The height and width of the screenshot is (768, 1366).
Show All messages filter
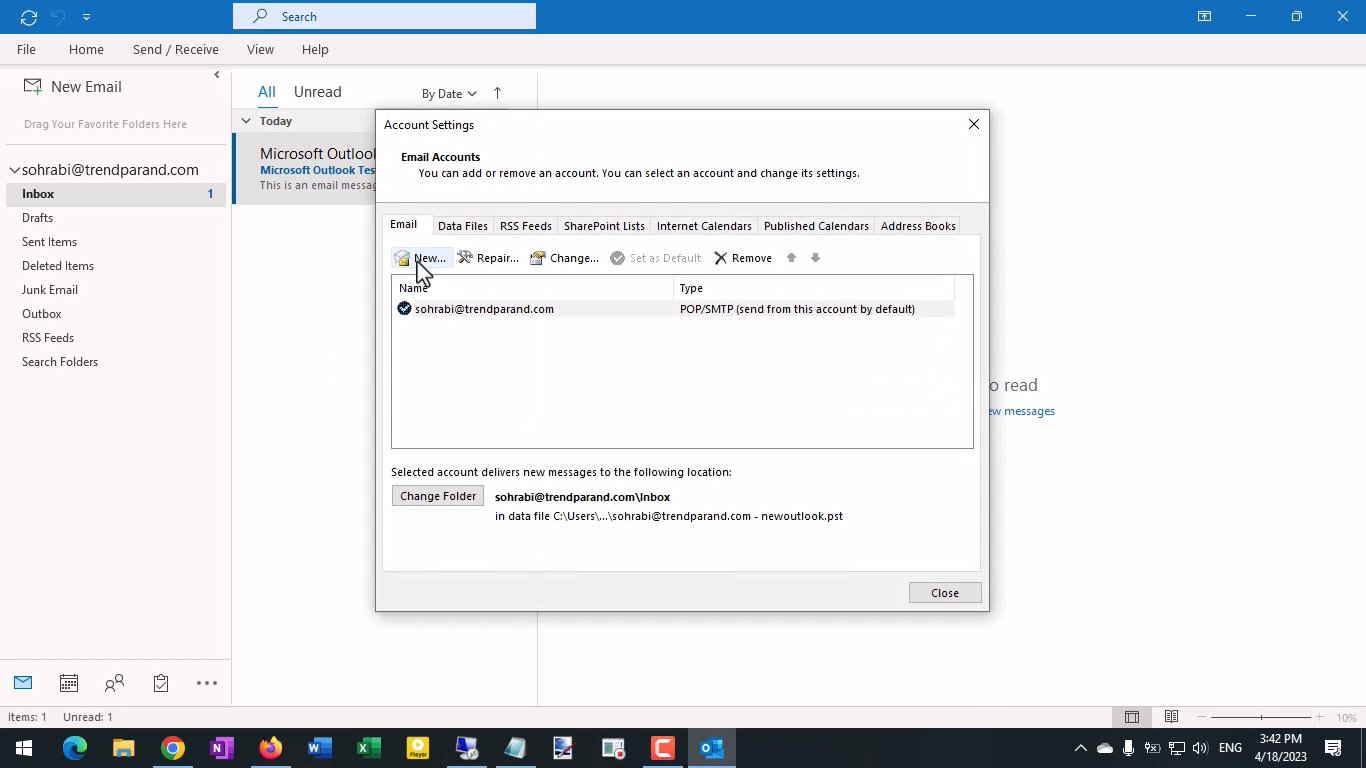pos(266,92)
